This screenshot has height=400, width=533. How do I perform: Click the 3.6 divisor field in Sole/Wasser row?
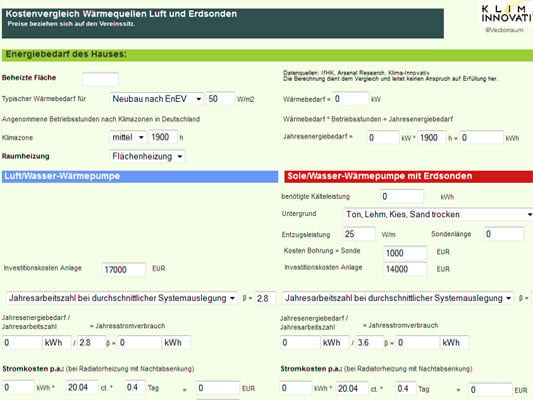(x=369, y=342)
